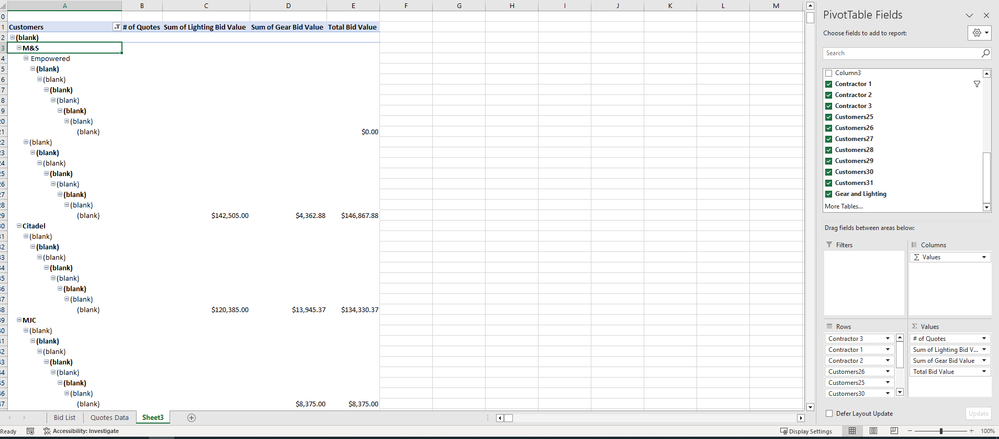The height and width of the screenshot is (439, 999).
Task: Click Rows area scroll down arrow
Action: (900, 393)
